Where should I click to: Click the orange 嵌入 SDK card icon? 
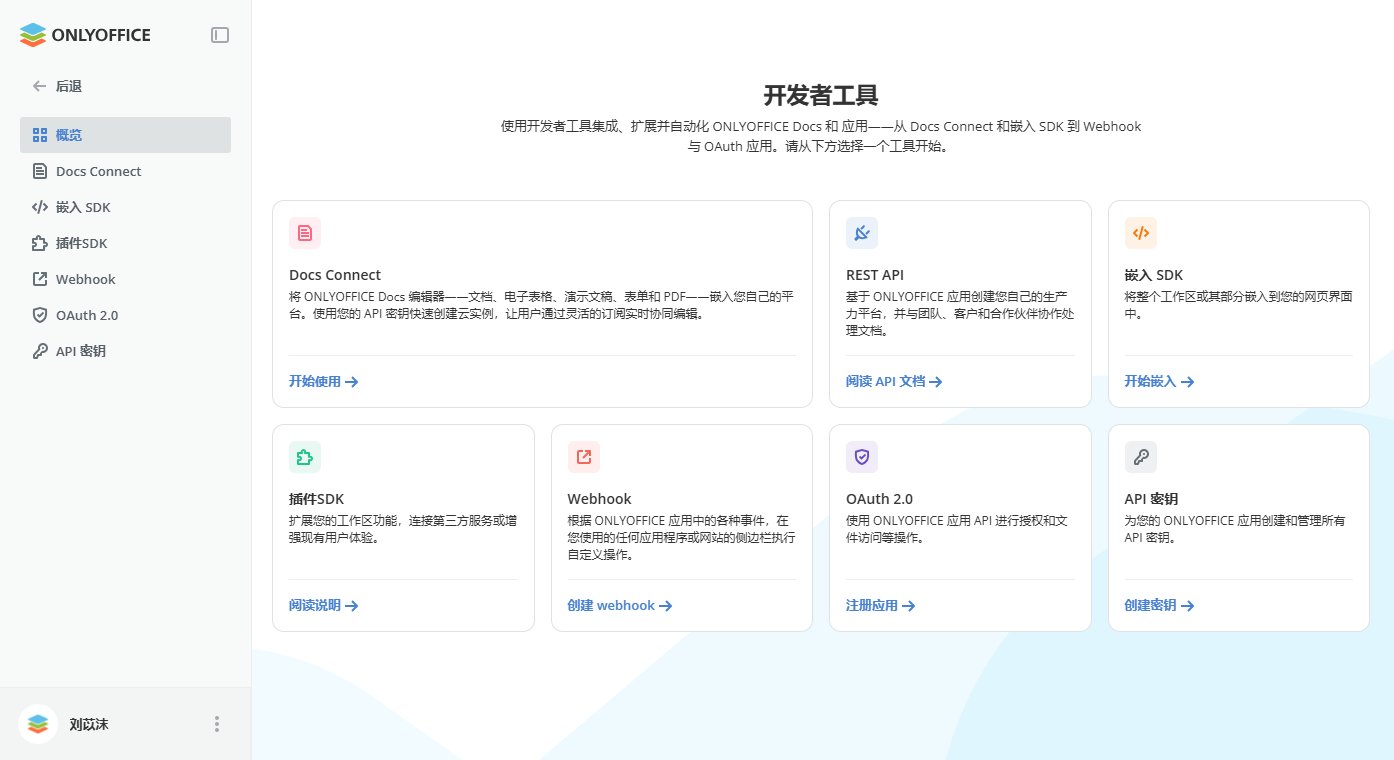1141,233
